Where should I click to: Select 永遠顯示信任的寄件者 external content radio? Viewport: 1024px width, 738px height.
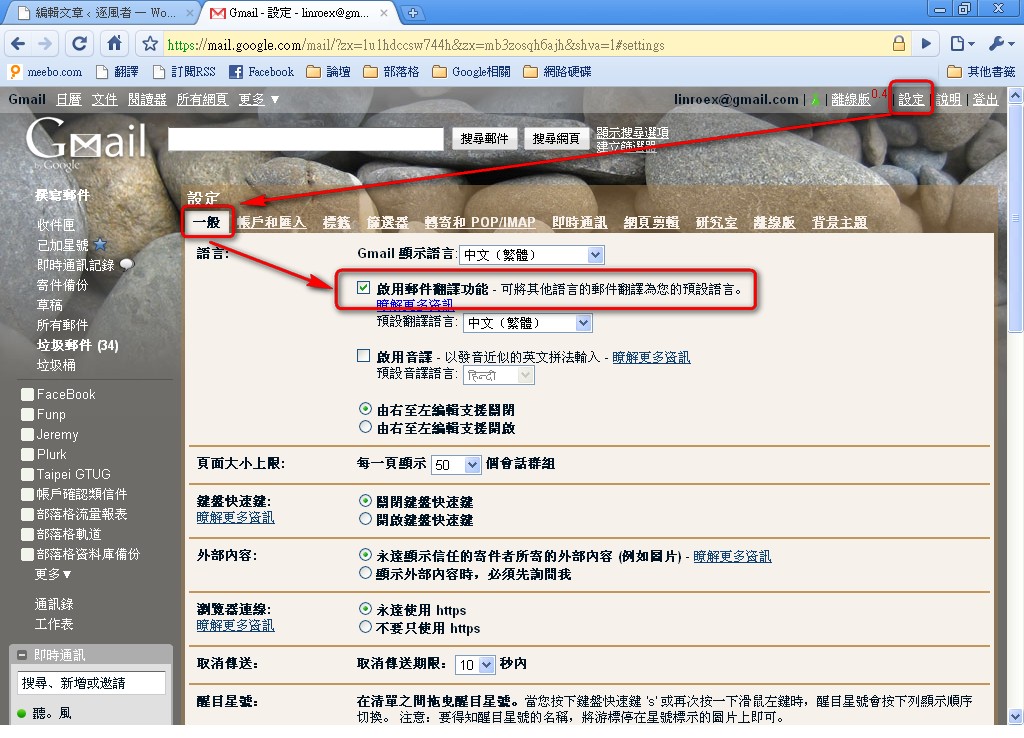(366, 555)
